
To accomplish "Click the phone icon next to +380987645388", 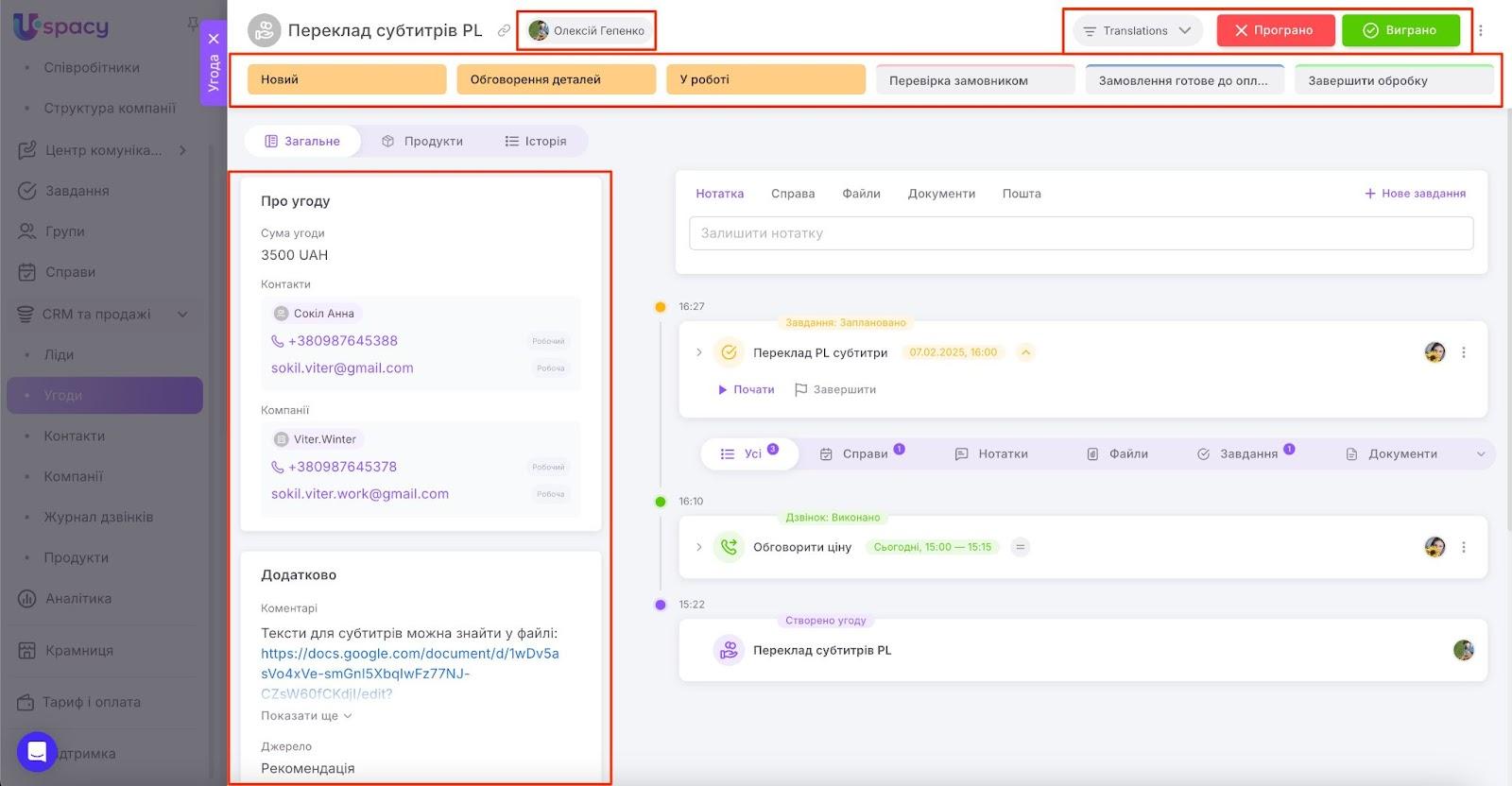I will [278, 341].
